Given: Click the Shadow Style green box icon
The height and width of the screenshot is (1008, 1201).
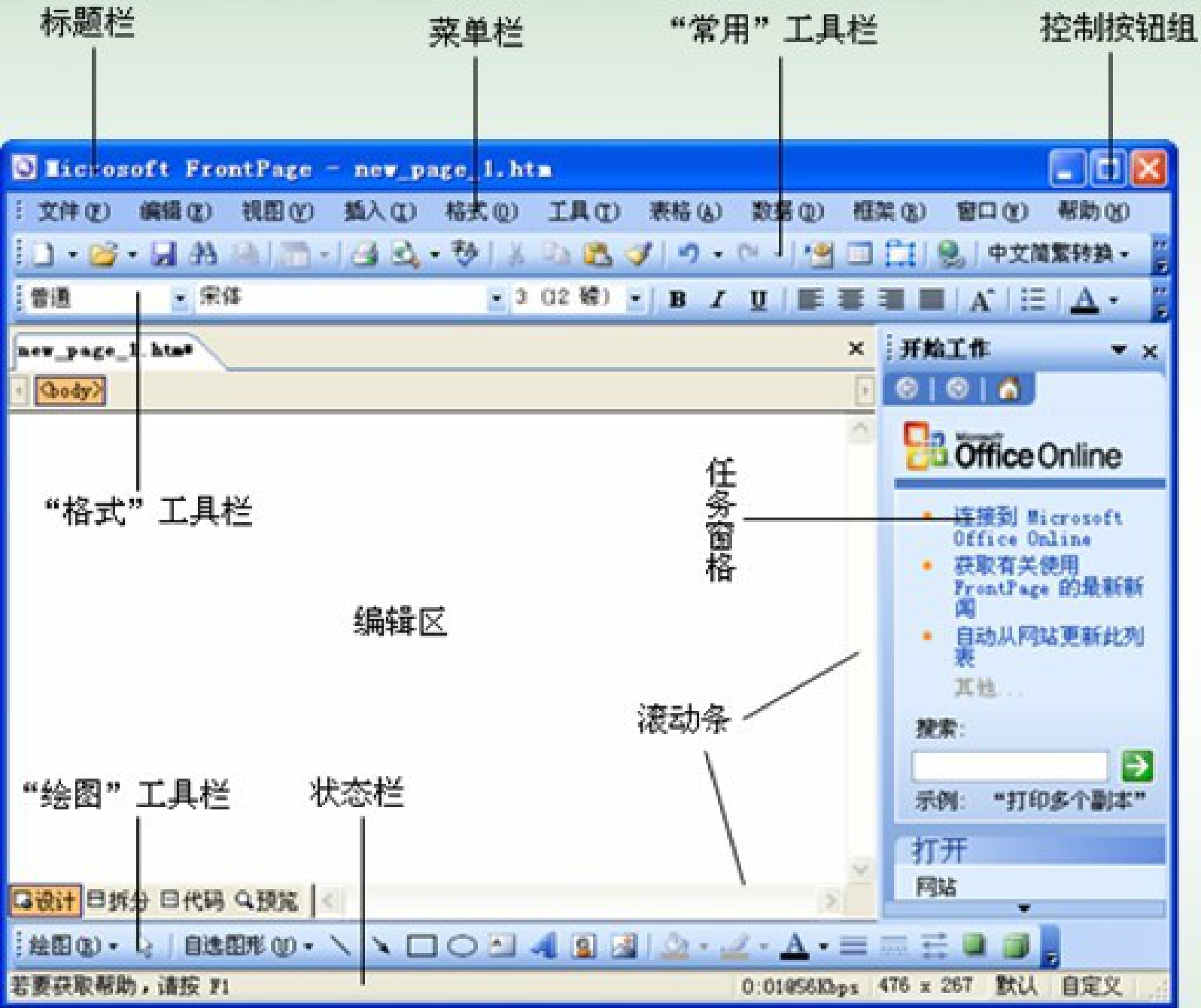Looking at the screenshot, I should 974,944.
